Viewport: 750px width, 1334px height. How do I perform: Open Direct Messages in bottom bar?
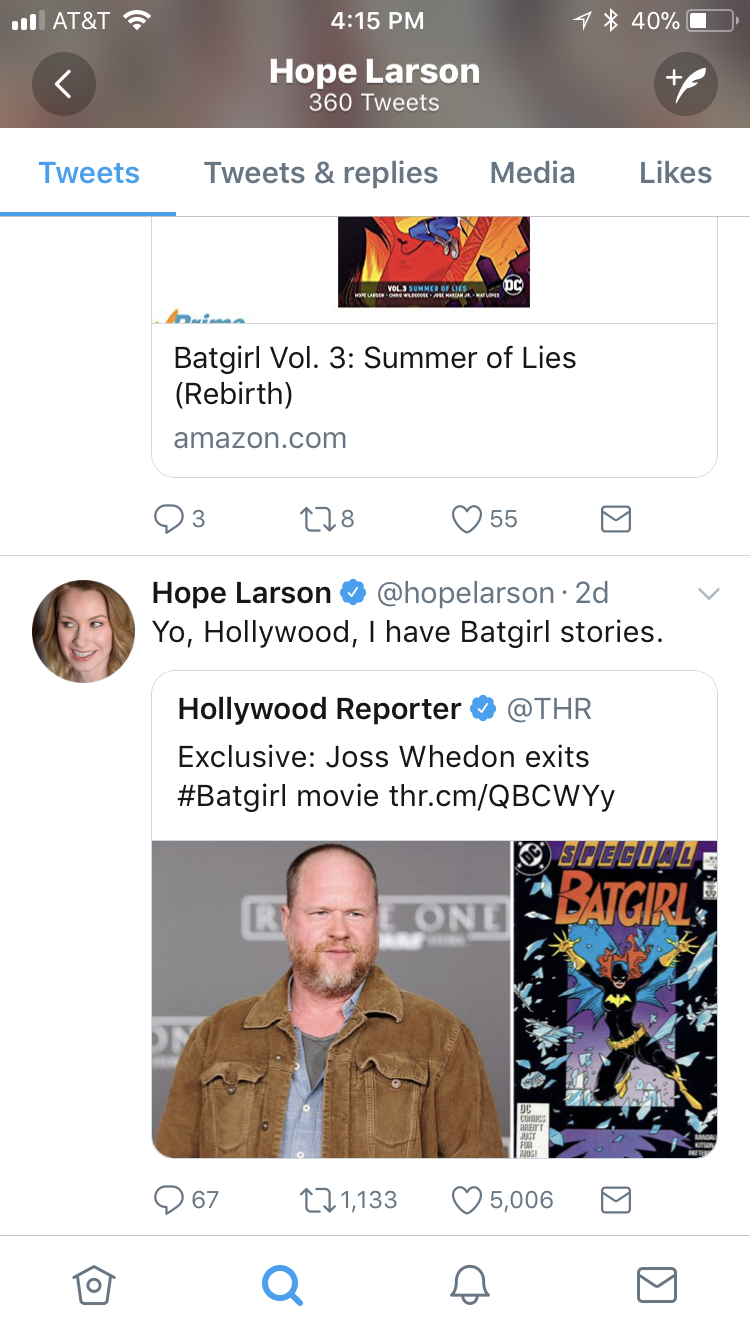tap(657, 1284)
